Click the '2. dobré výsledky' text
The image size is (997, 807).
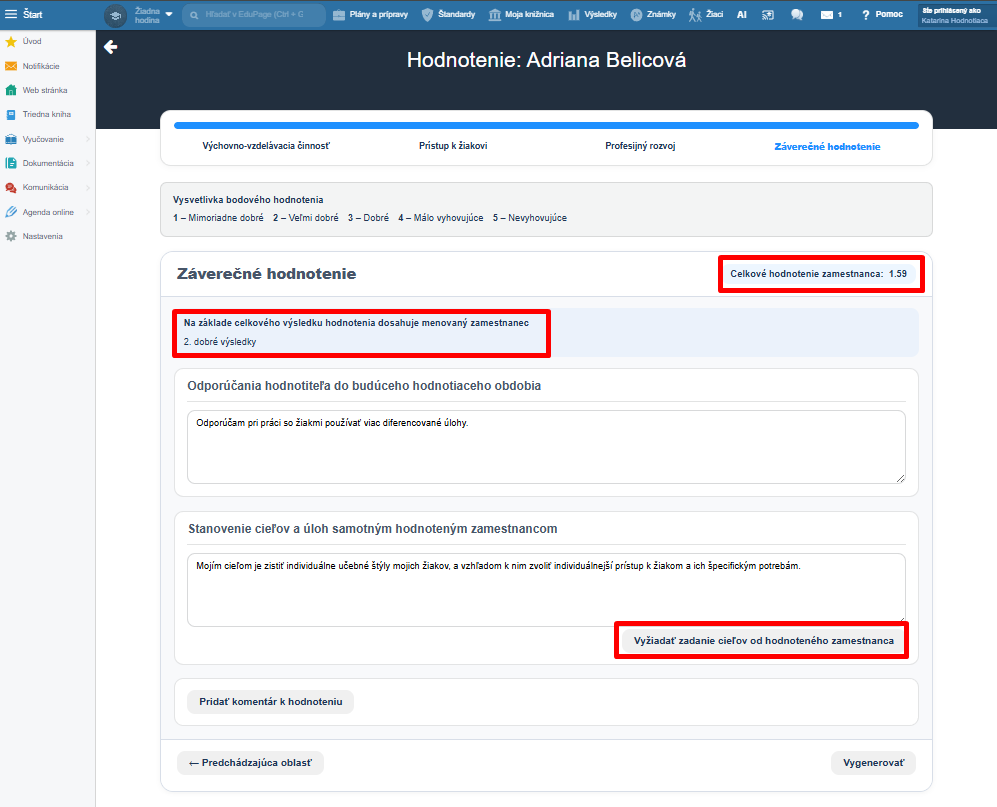[x=220, y=342]
